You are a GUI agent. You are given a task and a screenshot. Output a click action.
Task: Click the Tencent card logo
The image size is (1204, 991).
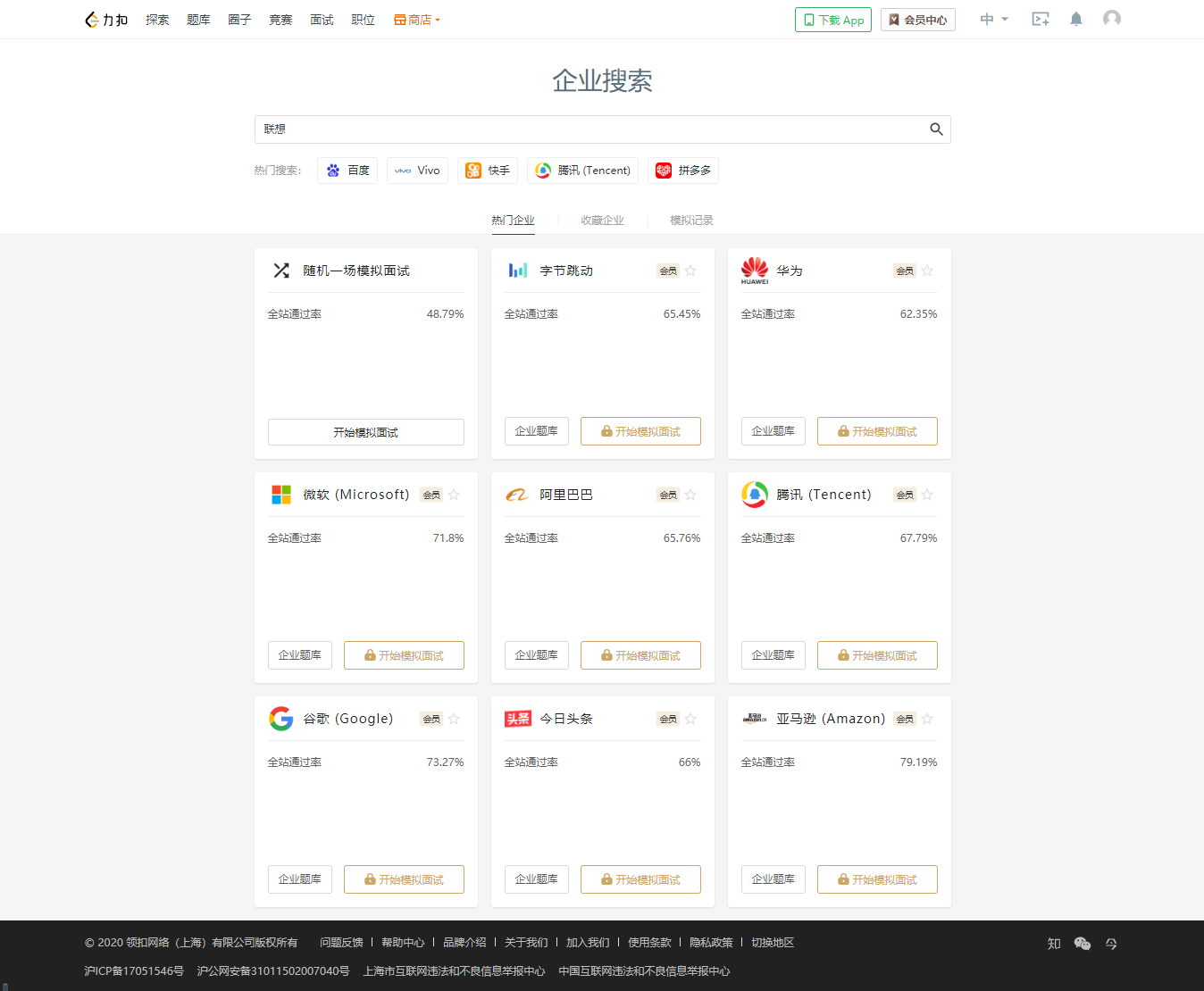tap(755, 495)
